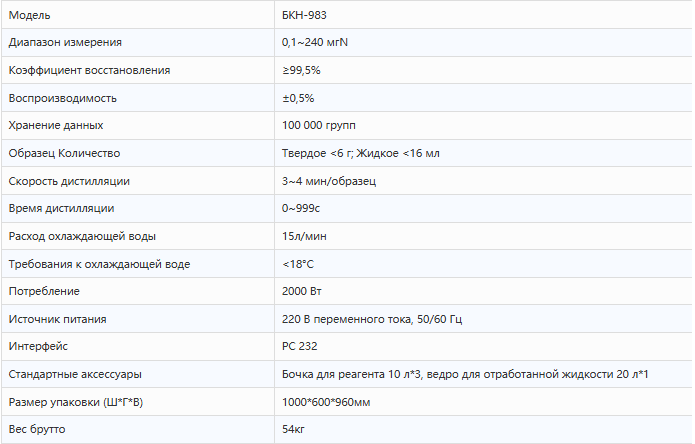Select the 'PC 232' interface value
Screen dimensions: 695x444
click(302, 346)
